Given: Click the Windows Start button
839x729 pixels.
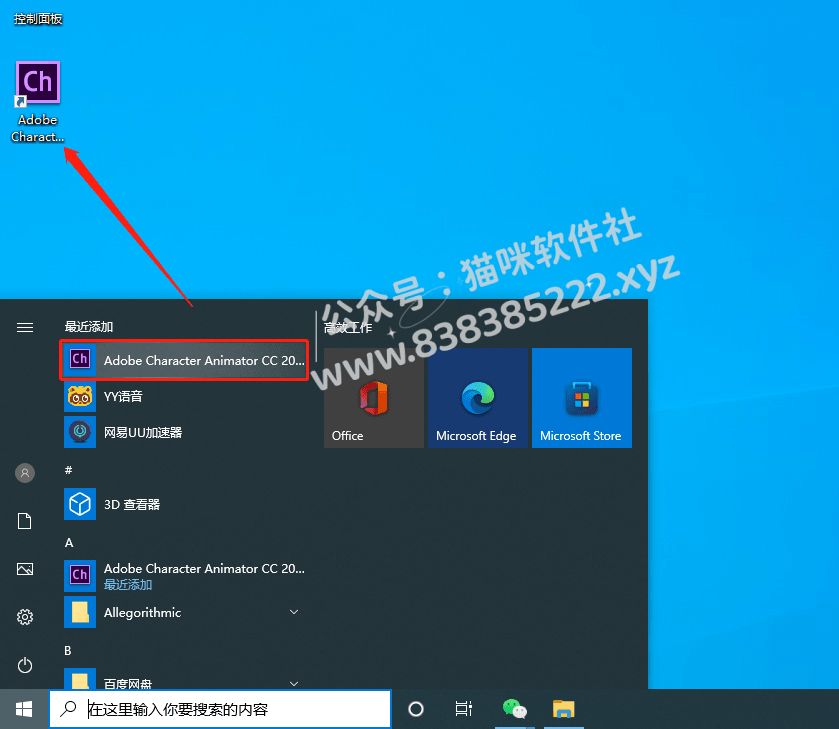Looking at the screenshot, I should click(24, 709).
